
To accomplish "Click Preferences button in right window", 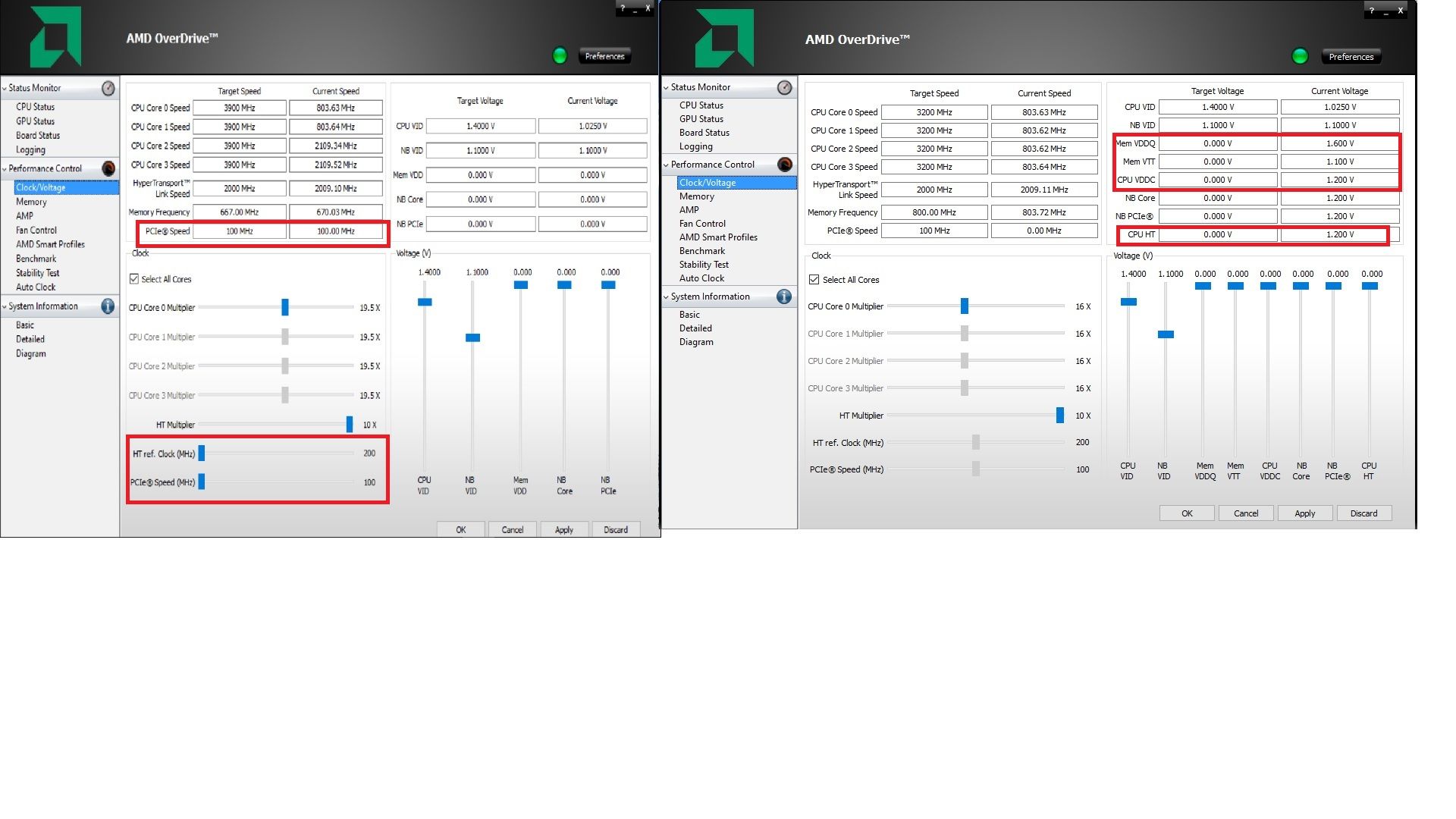I will click(x=1351, y=57).
